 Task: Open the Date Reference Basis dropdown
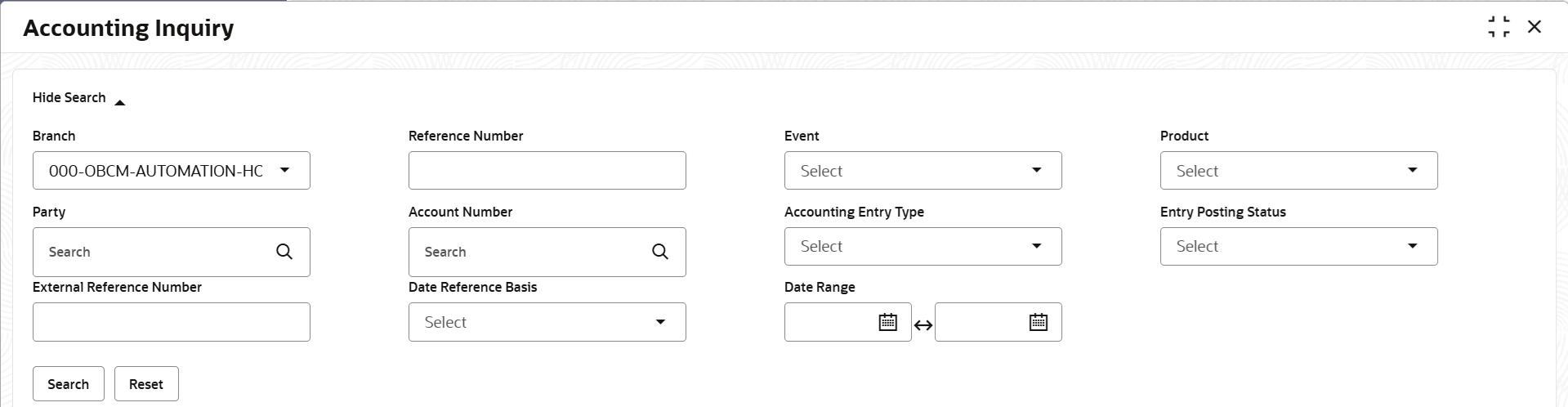click(547, 322)
